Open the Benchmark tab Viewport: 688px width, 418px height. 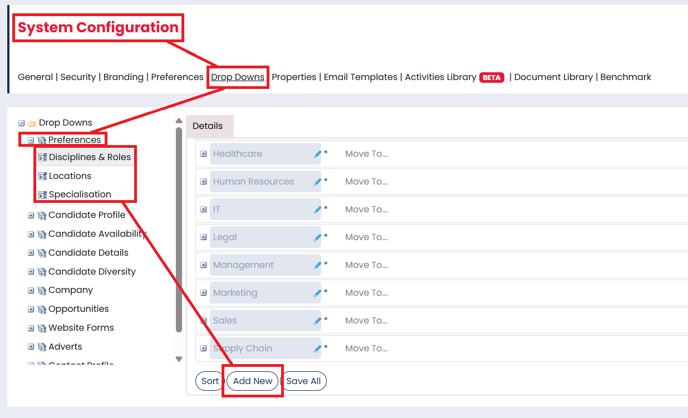tap(625, 77)
